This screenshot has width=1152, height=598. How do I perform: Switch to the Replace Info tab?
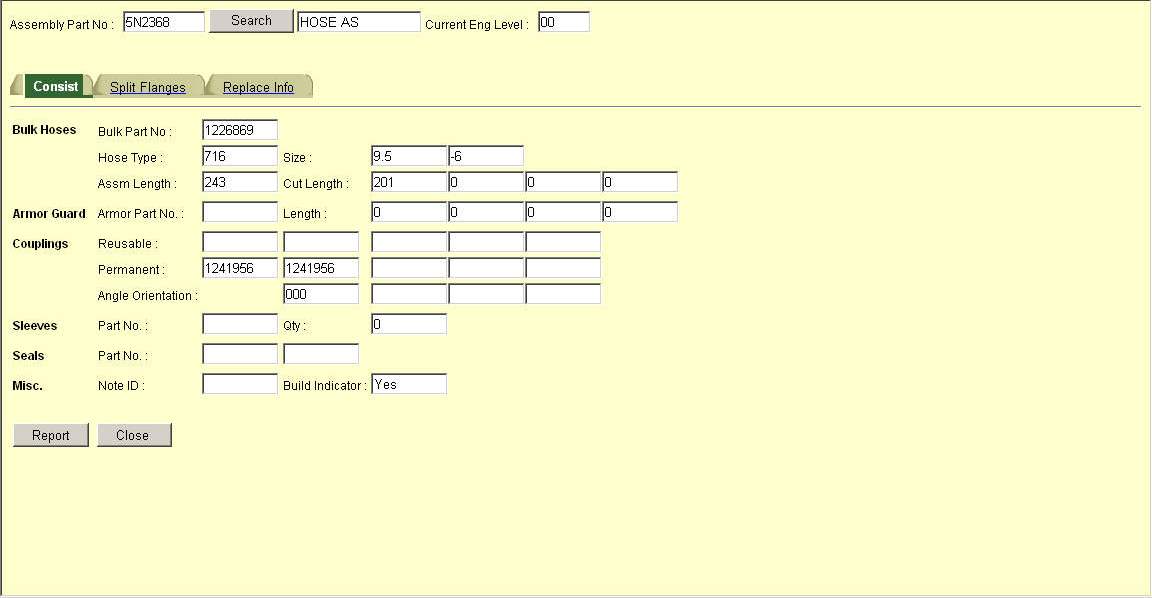[x=258, y=87]
